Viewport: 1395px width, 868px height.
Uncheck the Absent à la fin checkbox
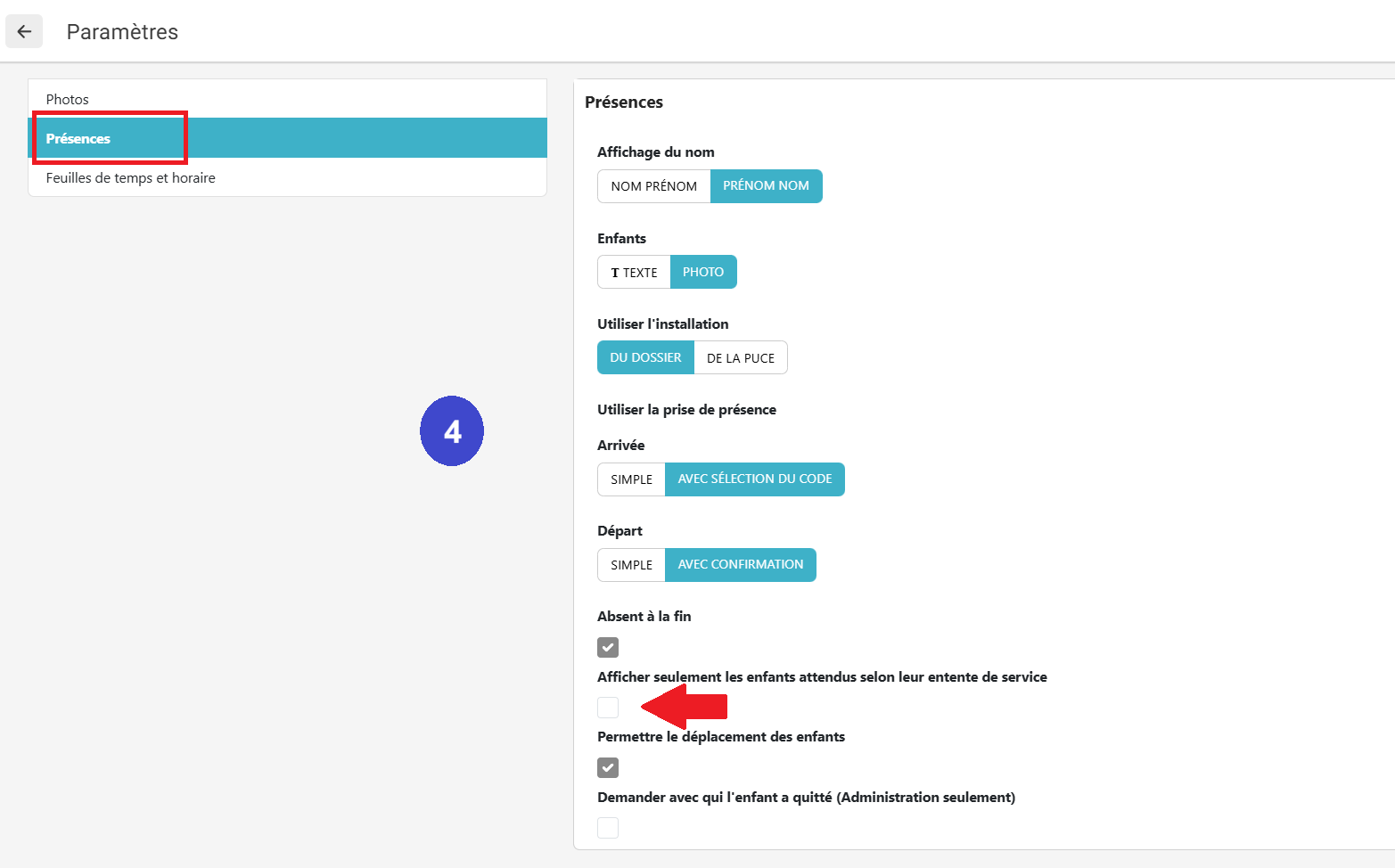tap(608, 647)
